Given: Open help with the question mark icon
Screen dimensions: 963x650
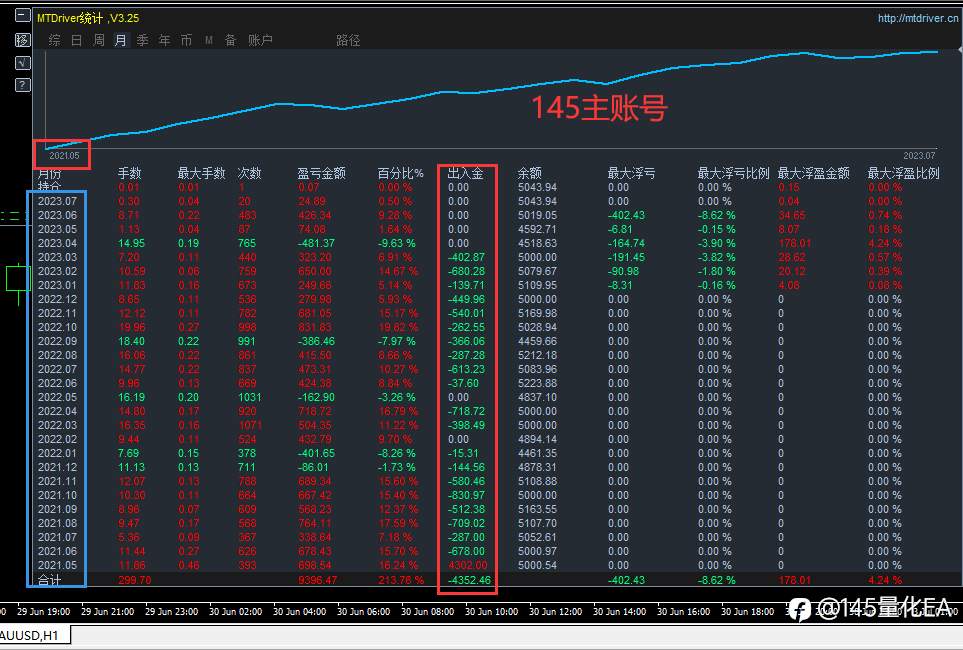Looking at the screenshot, I should (x=22, y=85).
